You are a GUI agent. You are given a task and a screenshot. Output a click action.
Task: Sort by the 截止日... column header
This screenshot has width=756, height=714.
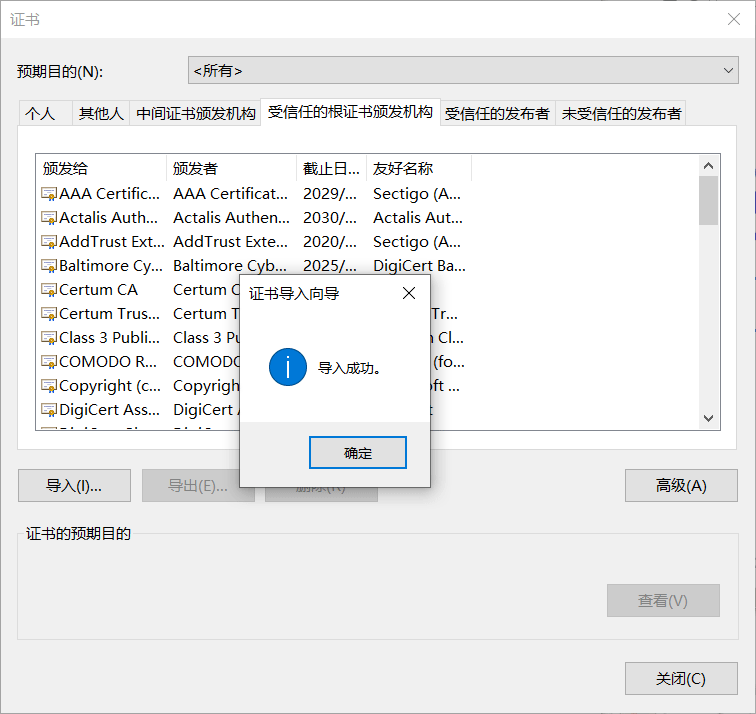[332, 168]
